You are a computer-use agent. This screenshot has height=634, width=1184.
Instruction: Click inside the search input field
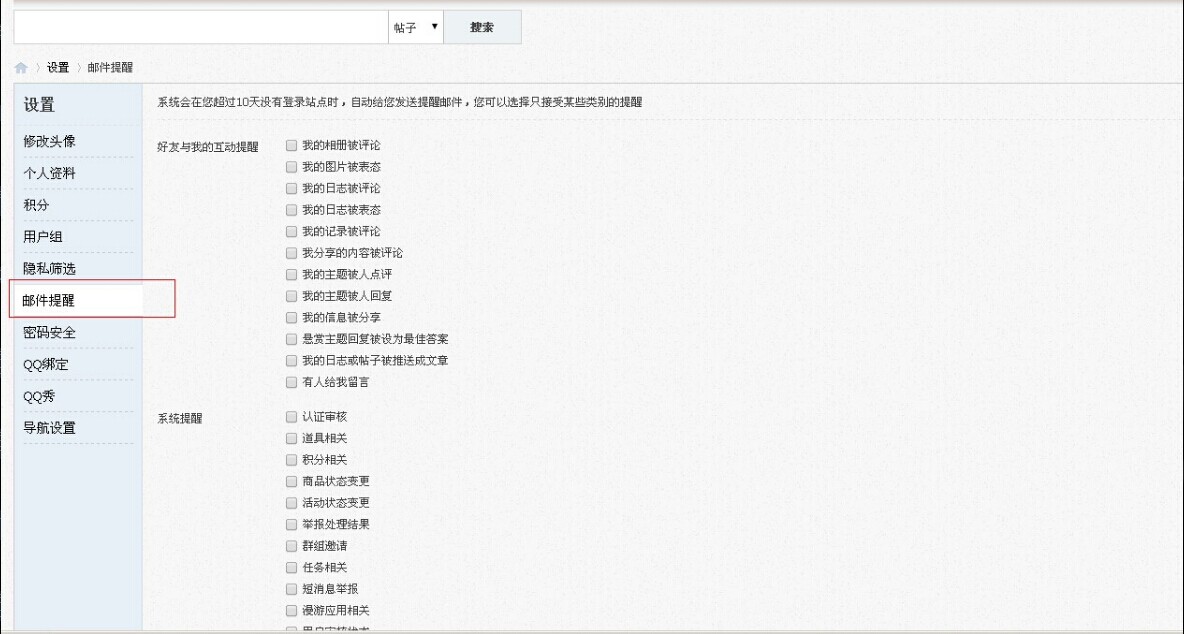tap(200, 27)
